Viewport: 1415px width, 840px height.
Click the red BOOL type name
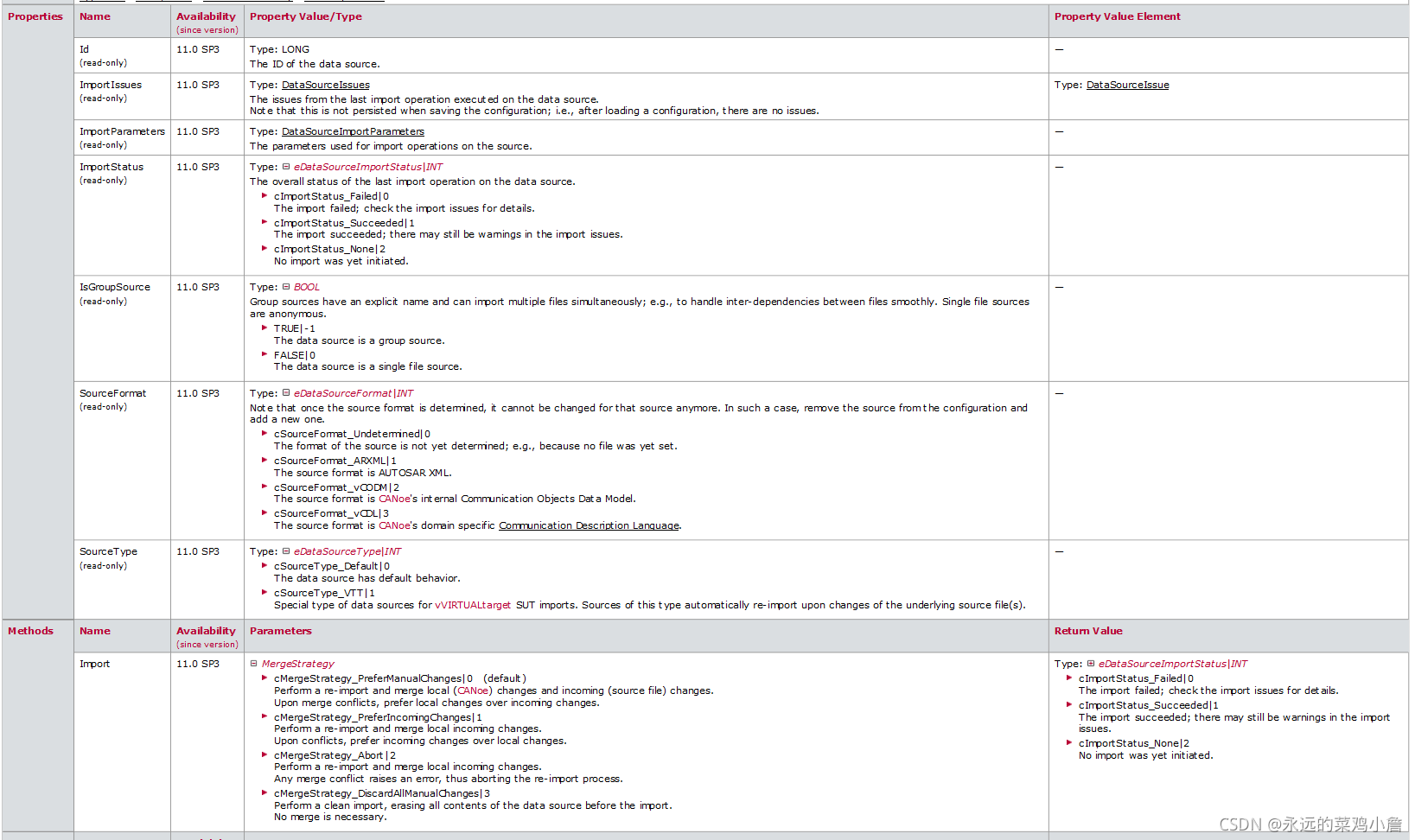point(307,287)
